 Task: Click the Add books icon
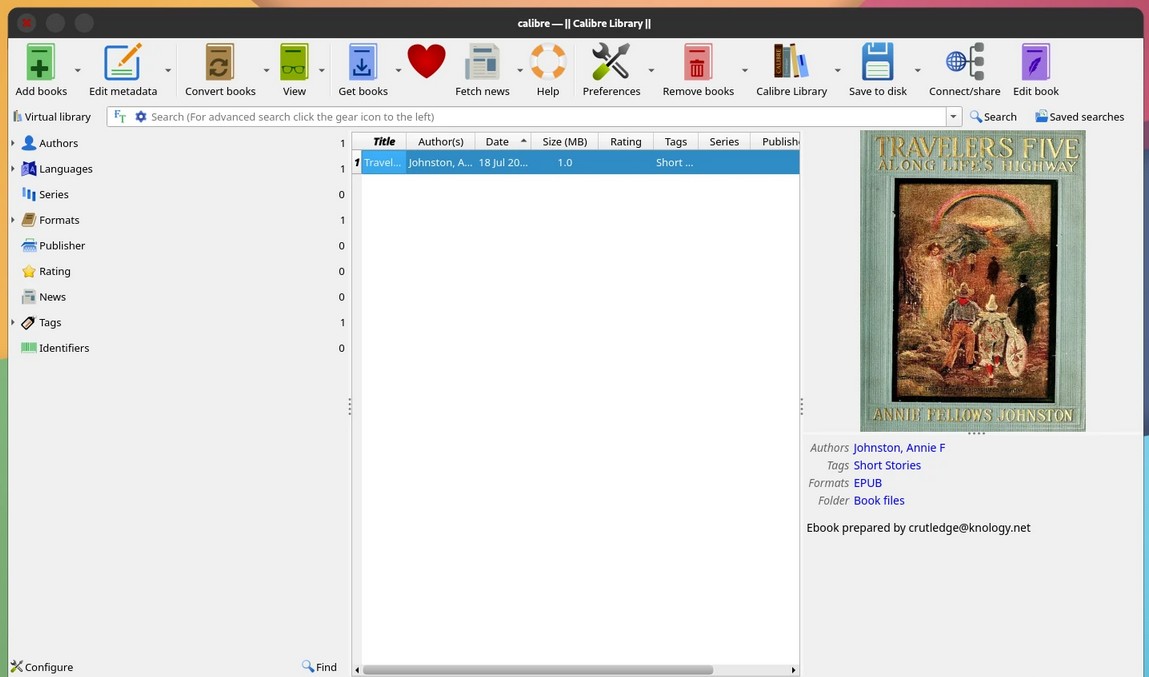(x=40, y=64)
